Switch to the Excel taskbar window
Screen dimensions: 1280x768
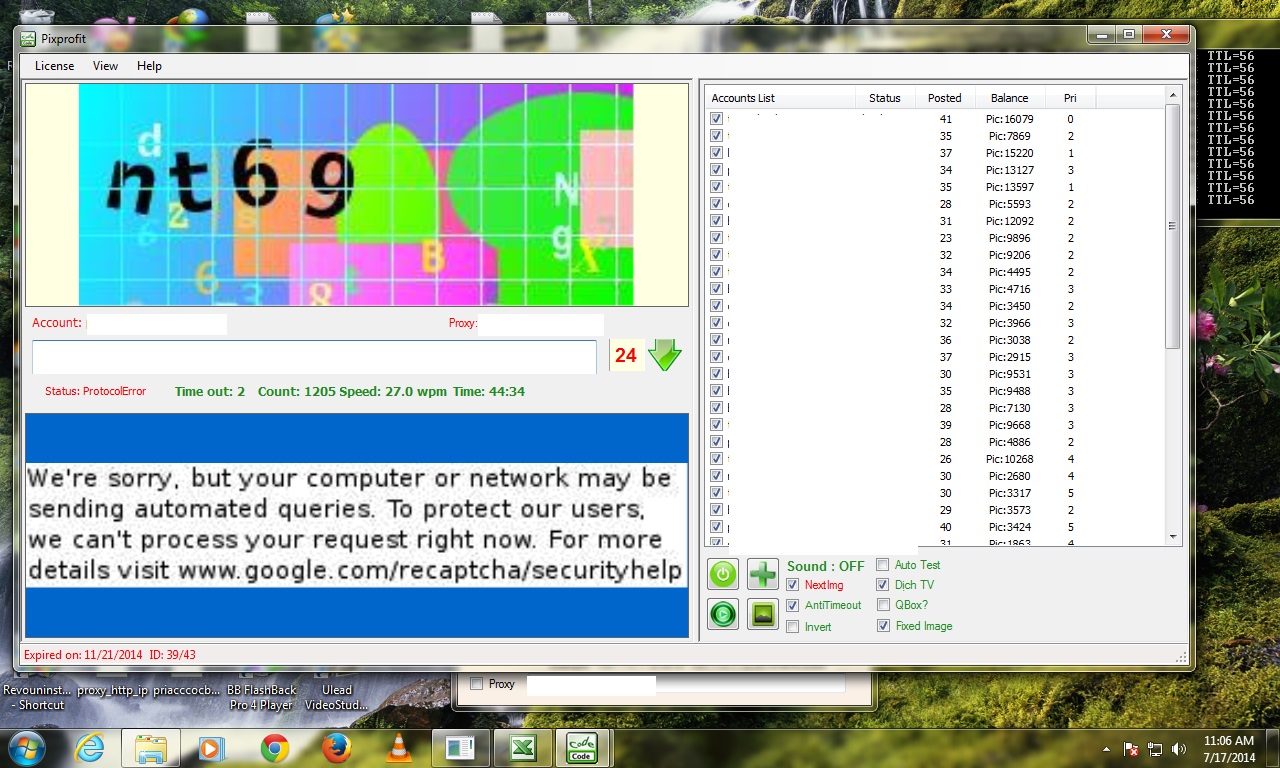[x=521, y=748]
